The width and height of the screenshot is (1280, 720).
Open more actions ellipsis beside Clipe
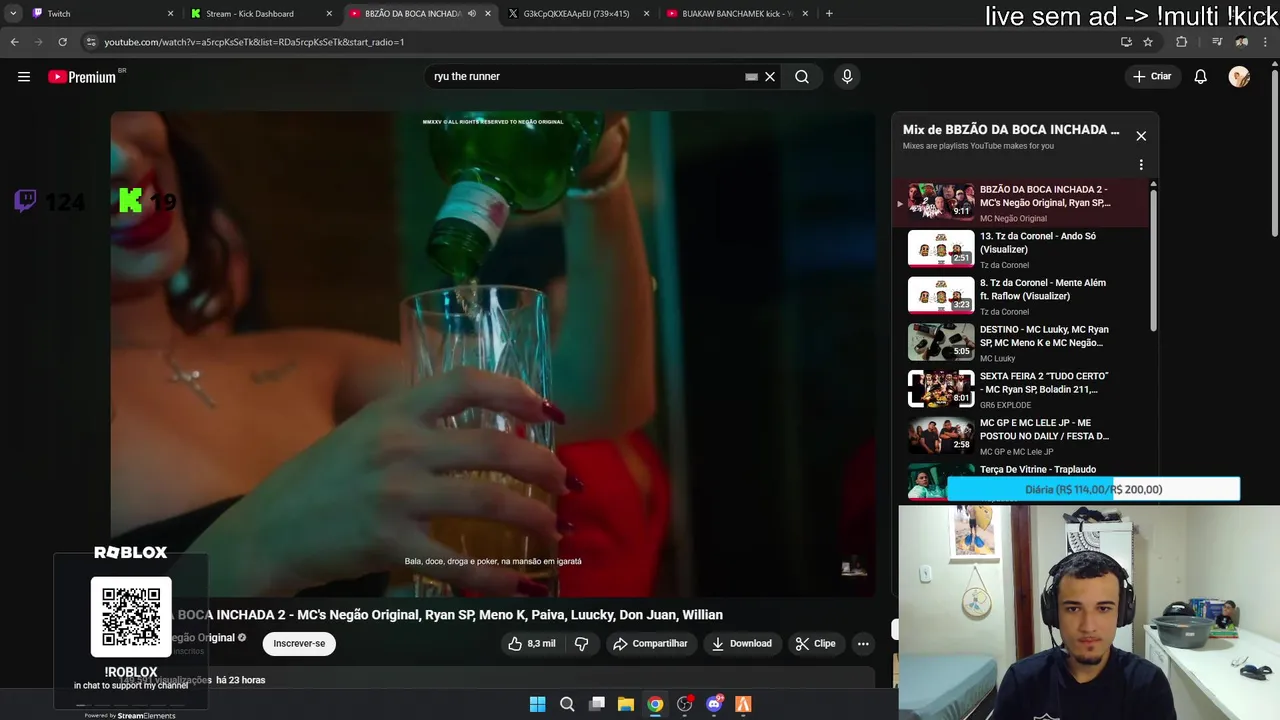pos(863,644)
